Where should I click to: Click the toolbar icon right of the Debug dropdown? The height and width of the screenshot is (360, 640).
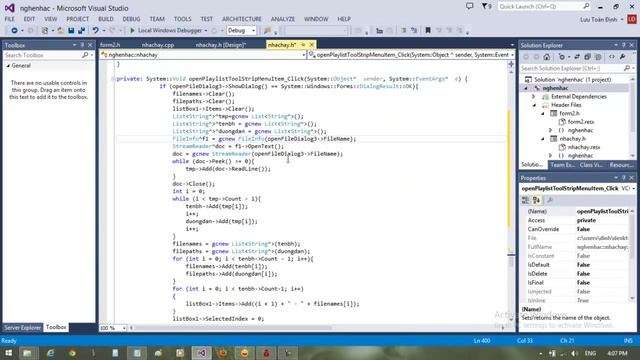tap(267, 31)
